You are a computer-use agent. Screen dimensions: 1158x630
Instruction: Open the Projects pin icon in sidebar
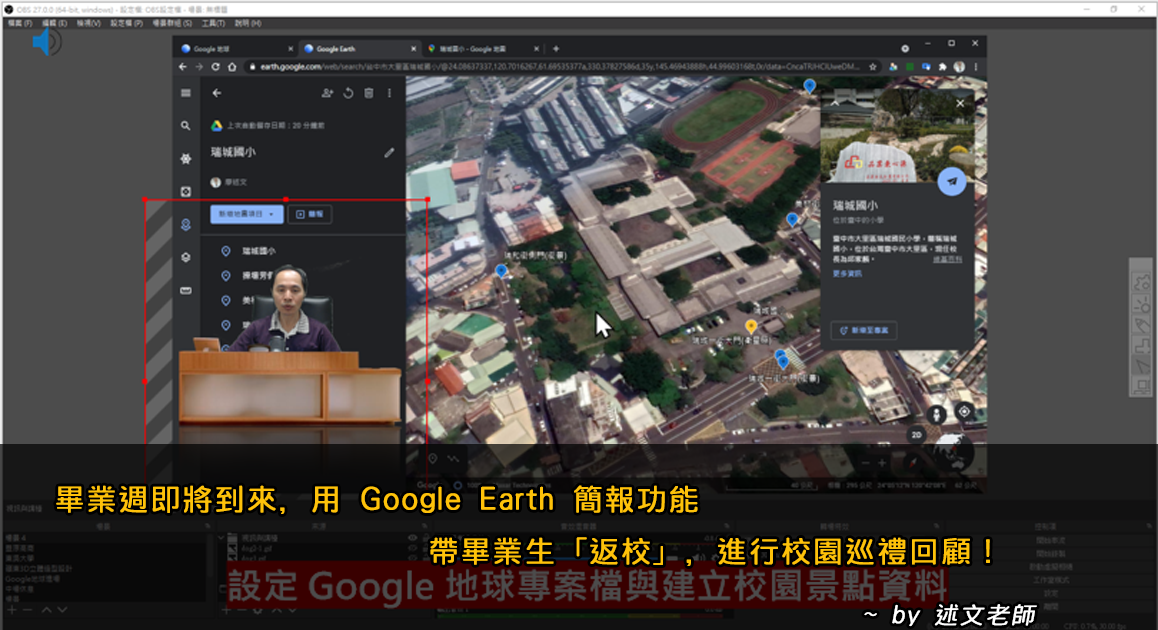tap(185, 225)
